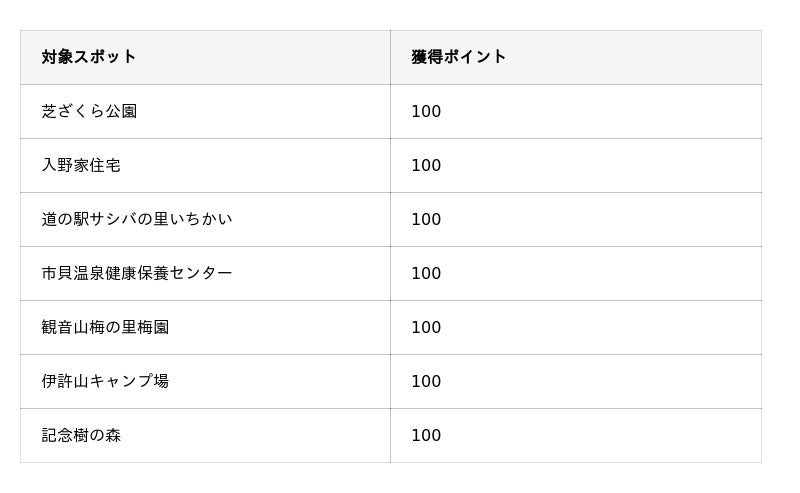Image resolution: width=800 pixels, height=493 pixels.
Task: Click the word ポイント in the header
Action: click(x=474, y=57)
